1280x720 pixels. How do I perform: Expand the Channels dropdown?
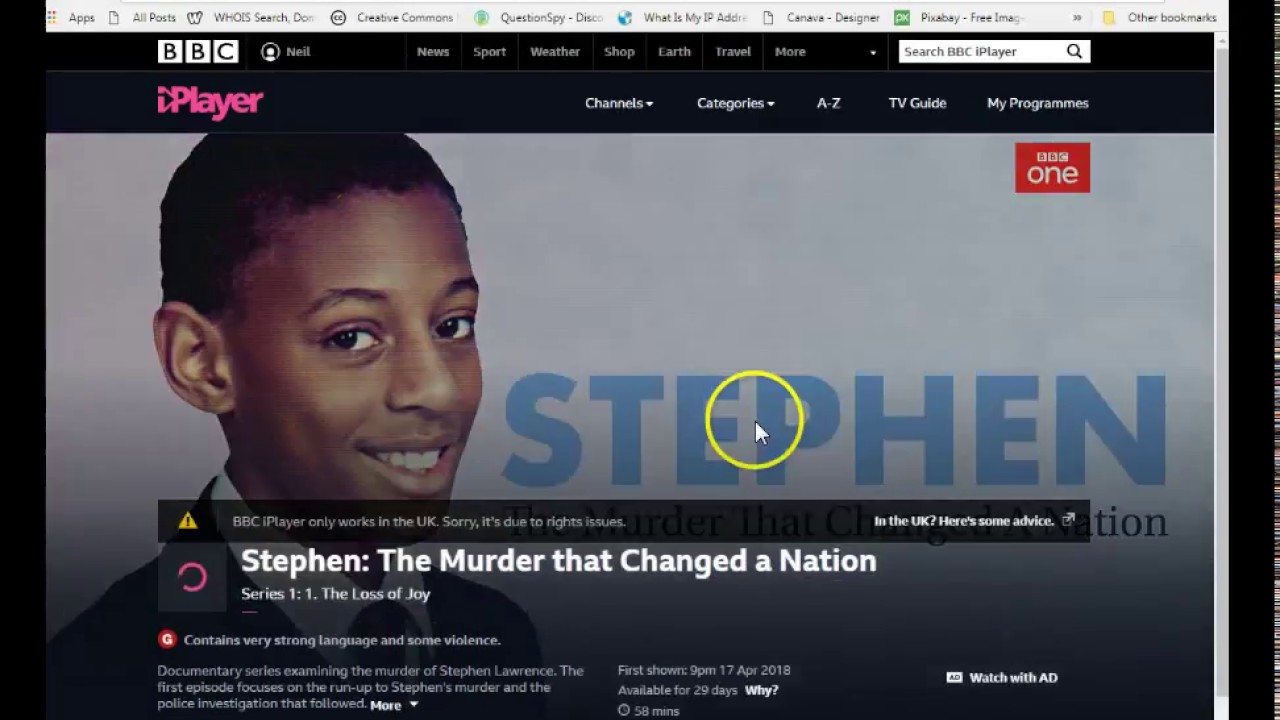[x=619, y=103]
